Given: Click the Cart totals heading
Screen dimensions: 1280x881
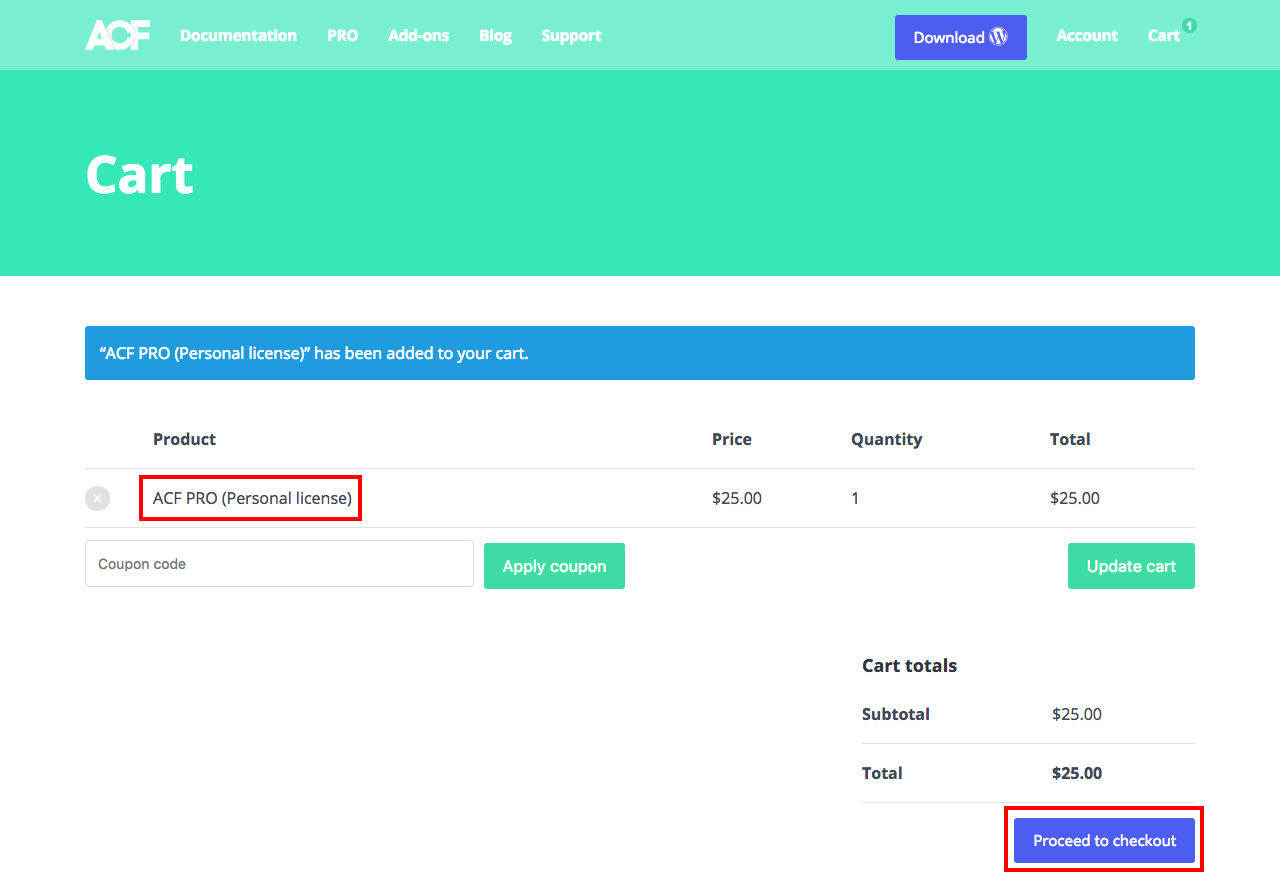Looking at the screenshot, I should click(909, 665).
